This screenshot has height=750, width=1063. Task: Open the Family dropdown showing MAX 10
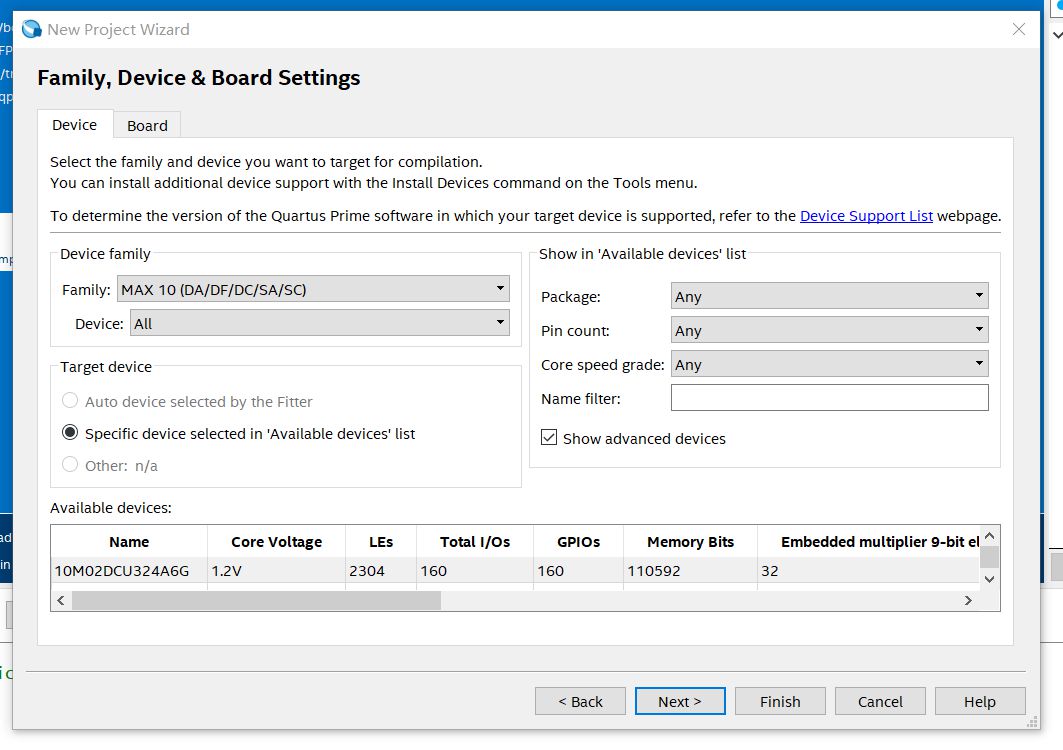pyautogui.click(x=313, y=289)
